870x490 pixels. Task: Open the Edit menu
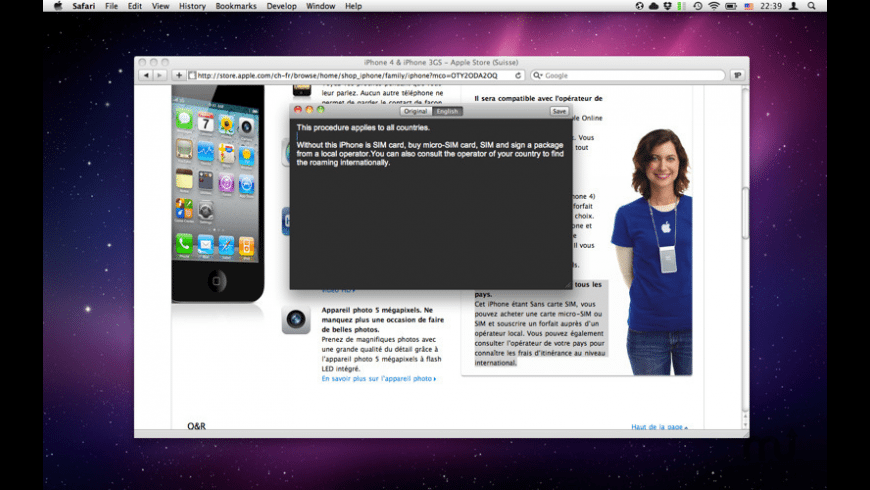coord(134,6)
